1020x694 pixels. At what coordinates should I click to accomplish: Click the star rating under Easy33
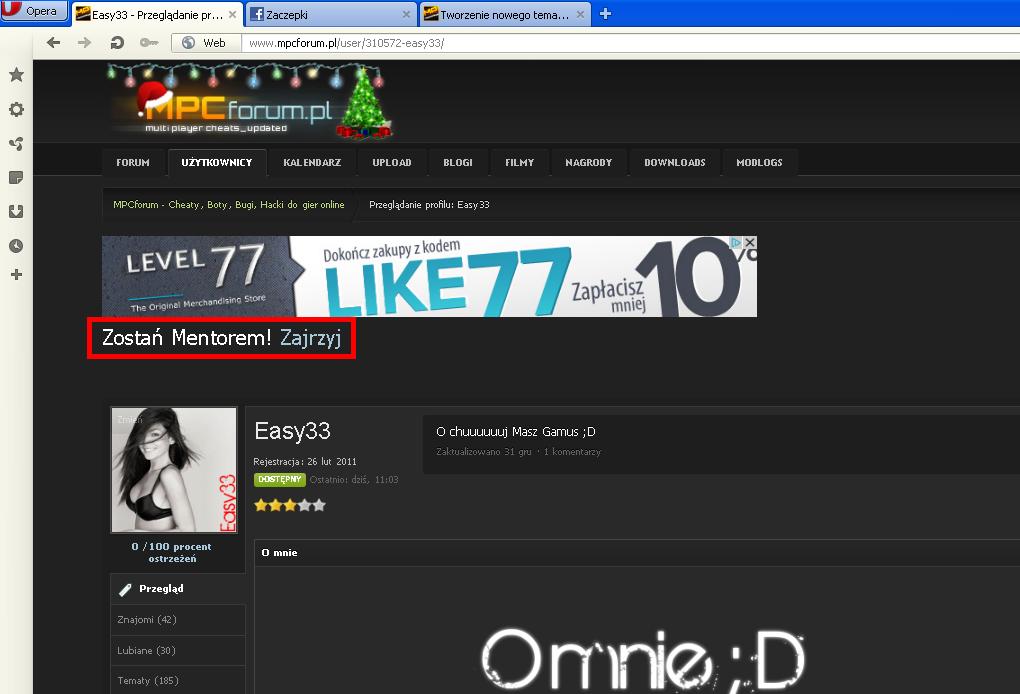pos(290,505)
